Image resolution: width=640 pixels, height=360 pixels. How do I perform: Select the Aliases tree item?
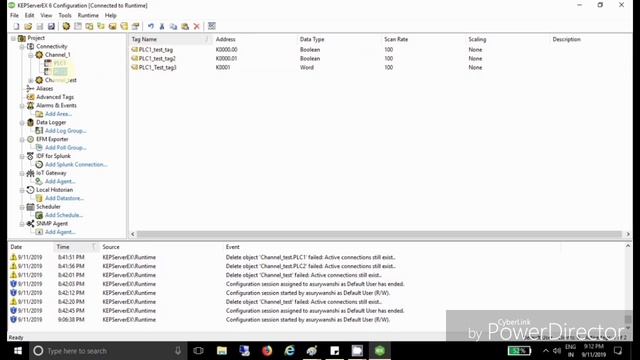[x=44, y=89]
